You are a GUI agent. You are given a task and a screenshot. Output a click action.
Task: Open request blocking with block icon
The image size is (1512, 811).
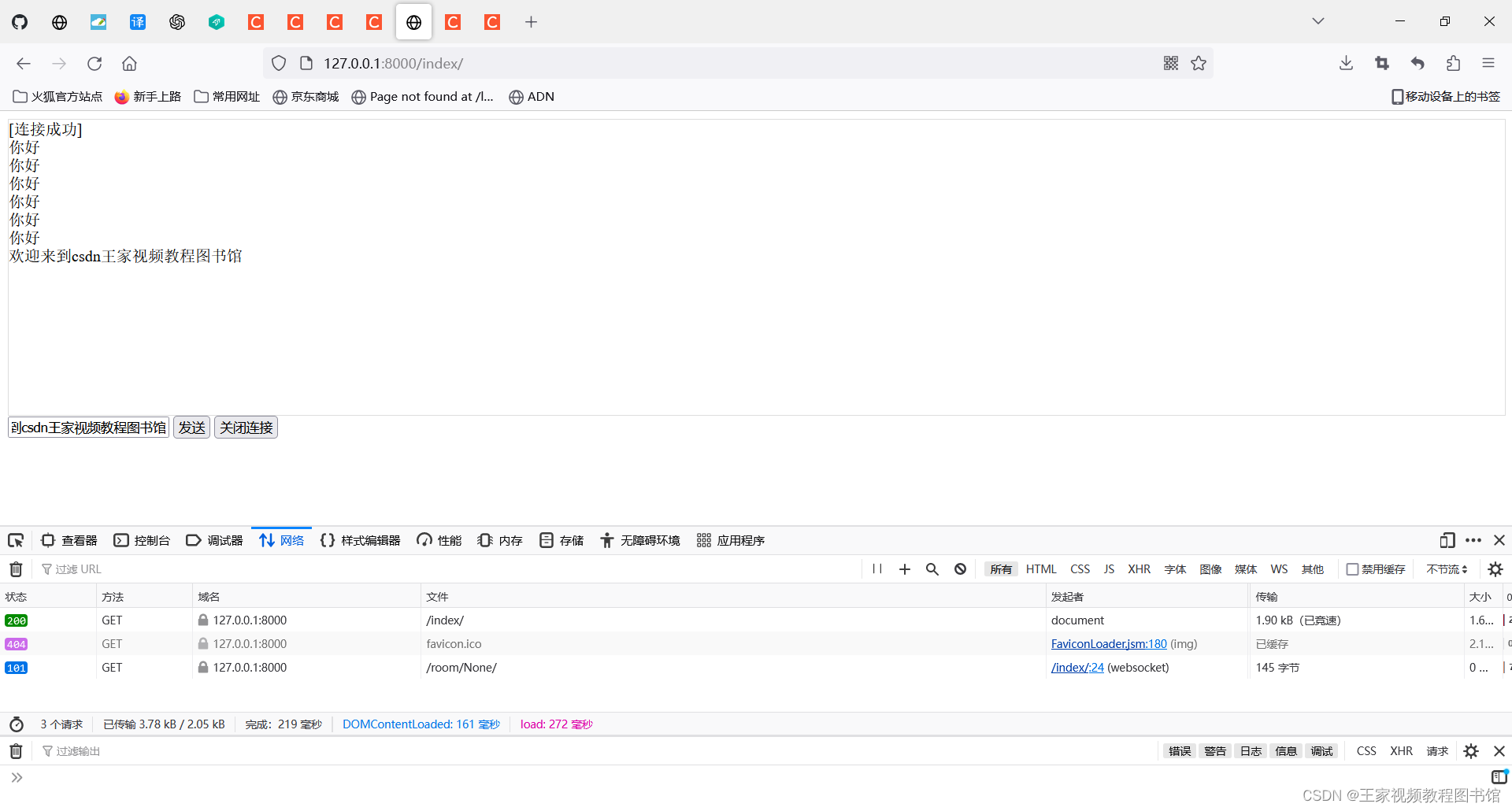click(x=960, y=568)
